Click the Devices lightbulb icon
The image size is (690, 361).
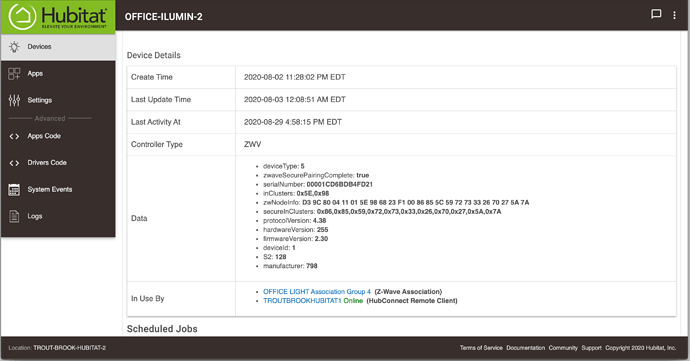[14, 47]
